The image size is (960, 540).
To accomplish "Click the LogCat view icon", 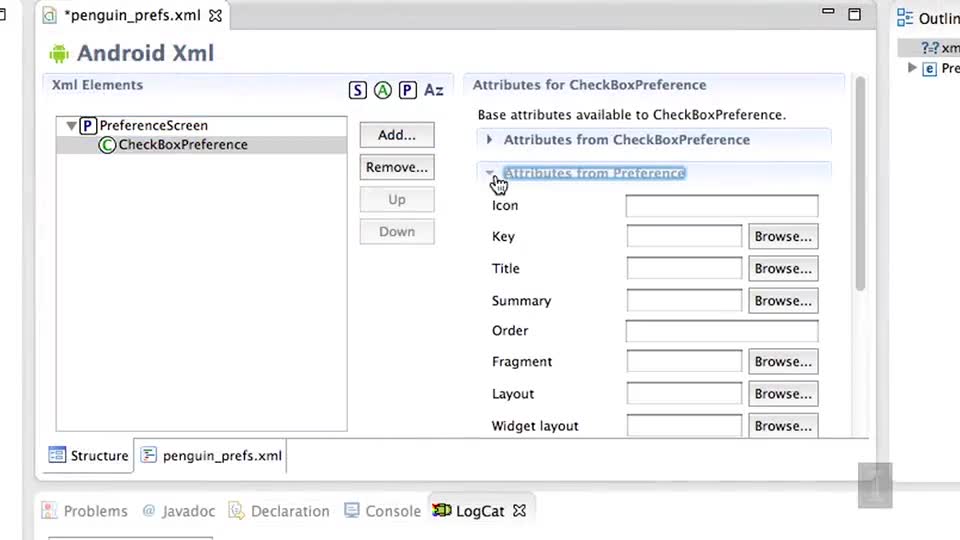I will coord(441,510).
